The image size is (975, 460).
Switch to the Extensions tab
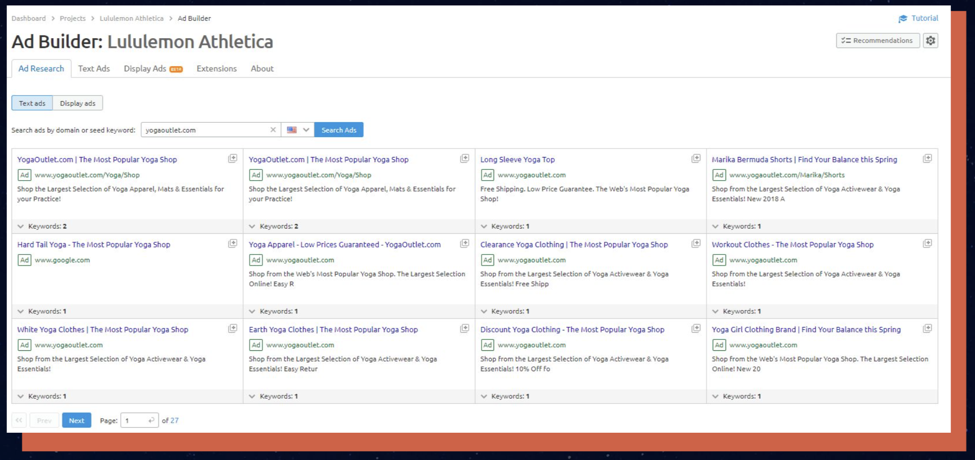tap(216, 68)
